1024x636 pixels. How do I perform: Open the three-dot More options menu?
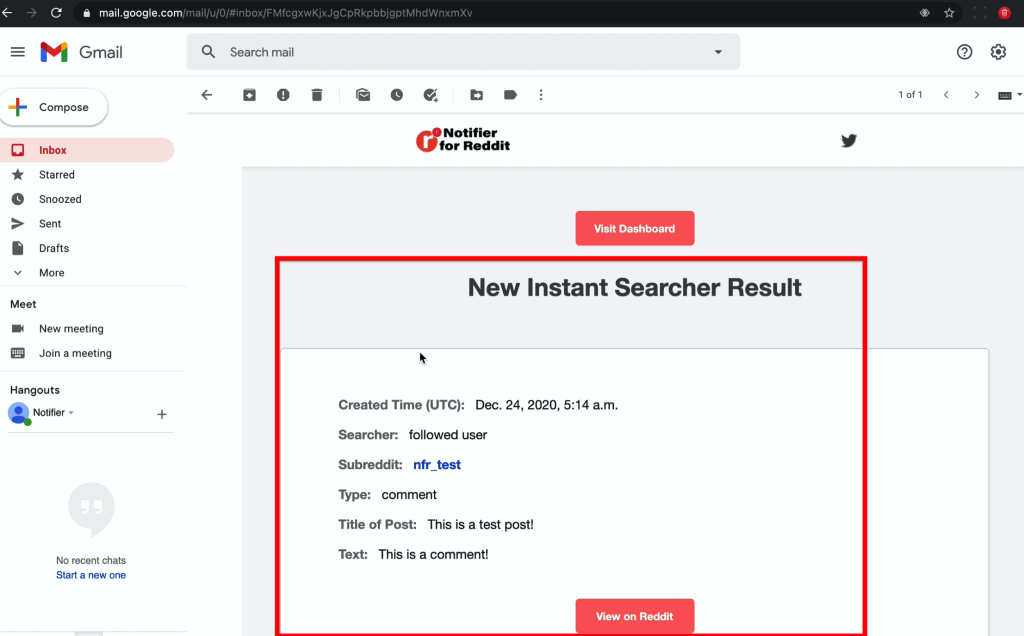pyautogui.click(x=541, y=95)
